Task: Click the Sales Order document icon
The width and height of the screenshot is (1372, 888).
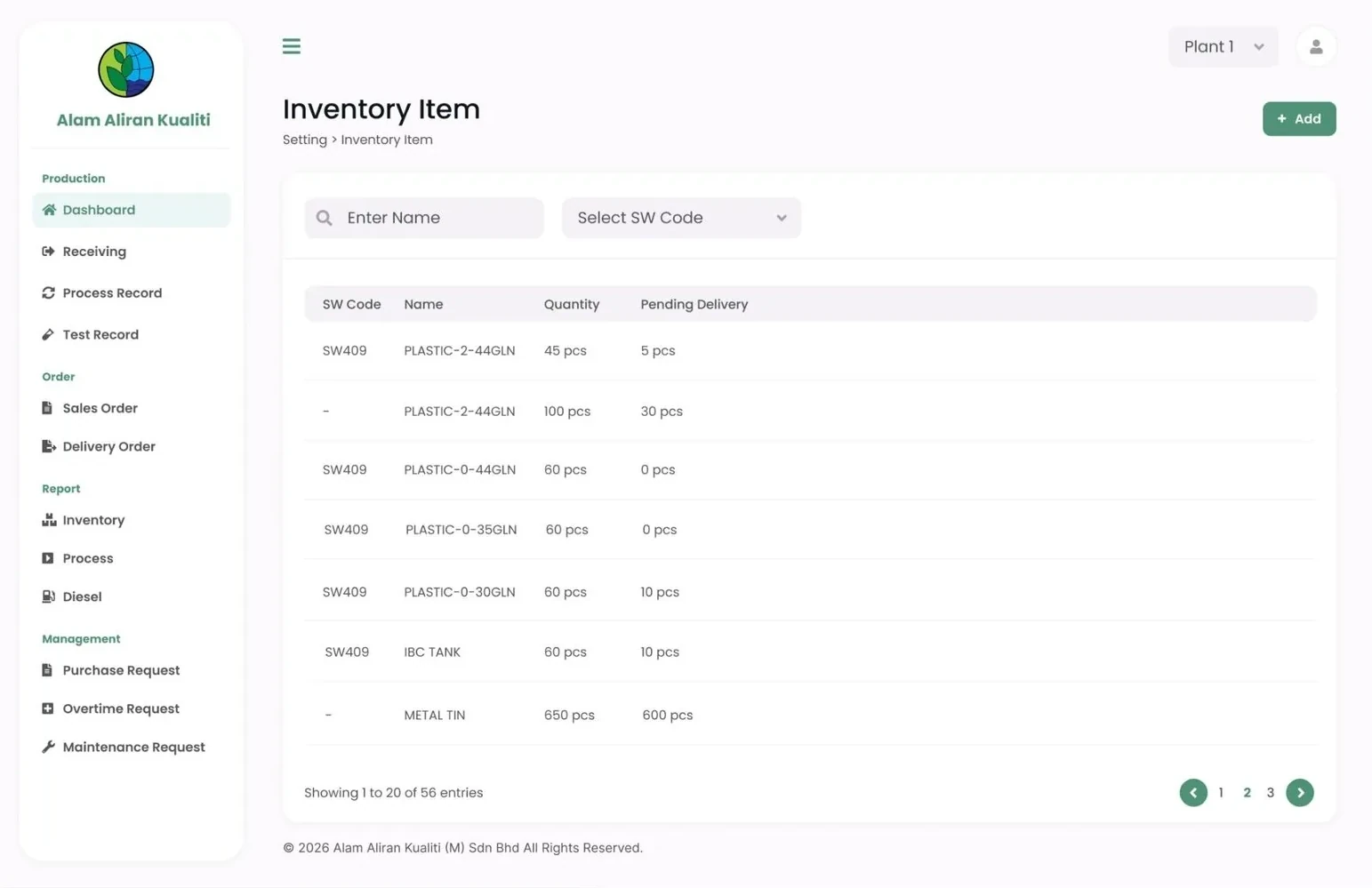Action: pos(47,408)
